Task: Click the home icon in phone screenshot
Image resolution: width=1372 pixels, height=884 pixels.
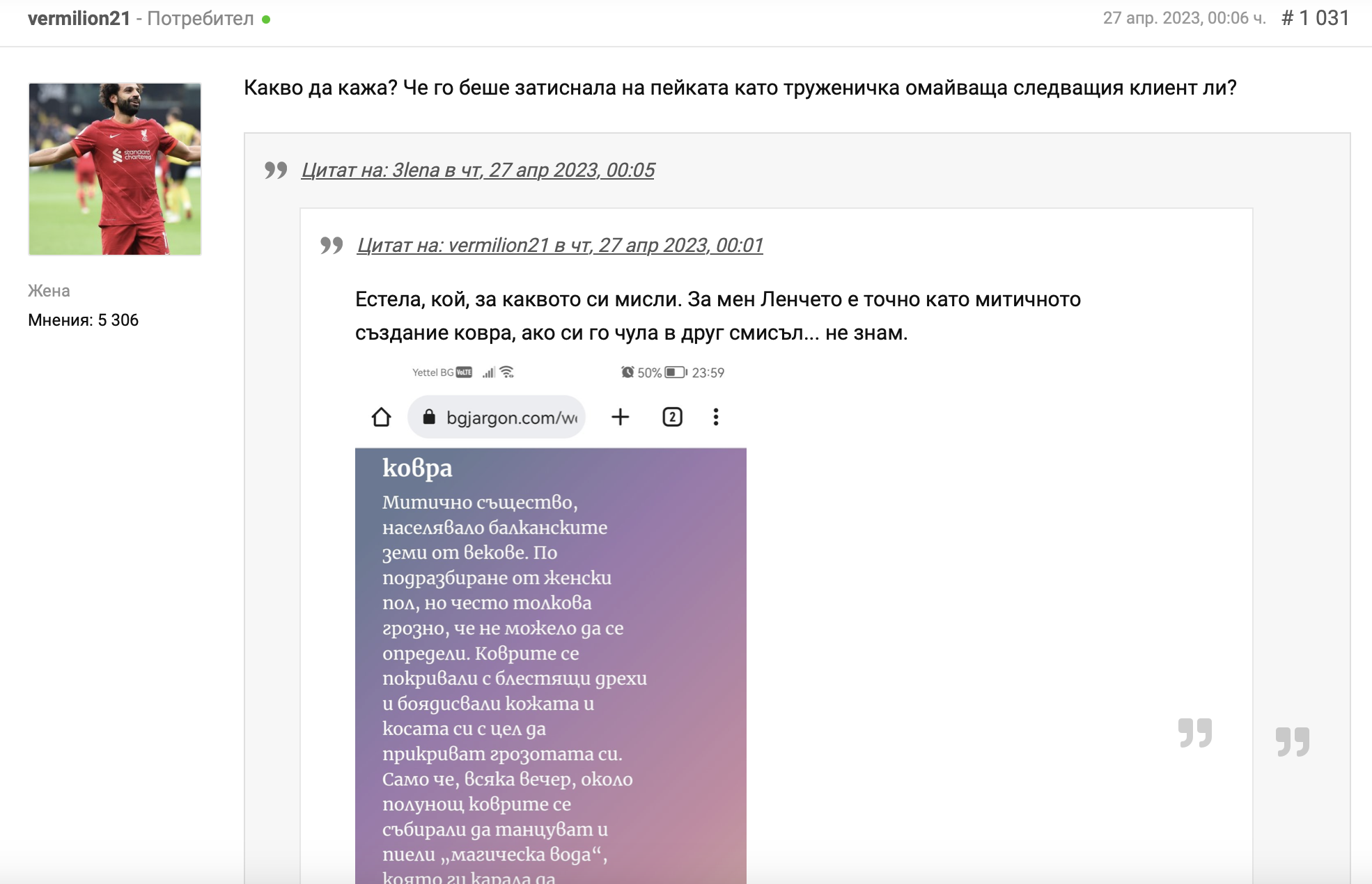Action: tap(381, 417)
